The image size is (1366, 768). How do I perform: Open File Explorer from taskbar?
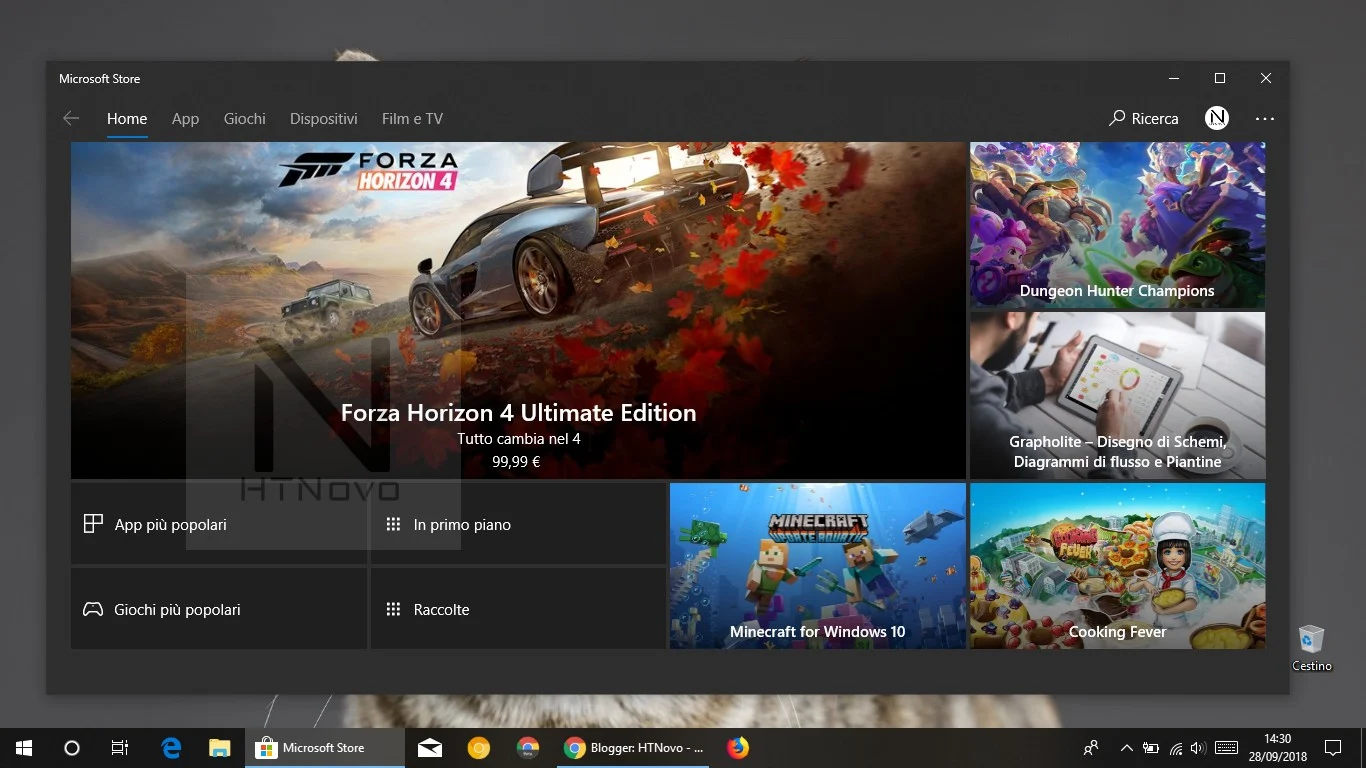point(219,748)
